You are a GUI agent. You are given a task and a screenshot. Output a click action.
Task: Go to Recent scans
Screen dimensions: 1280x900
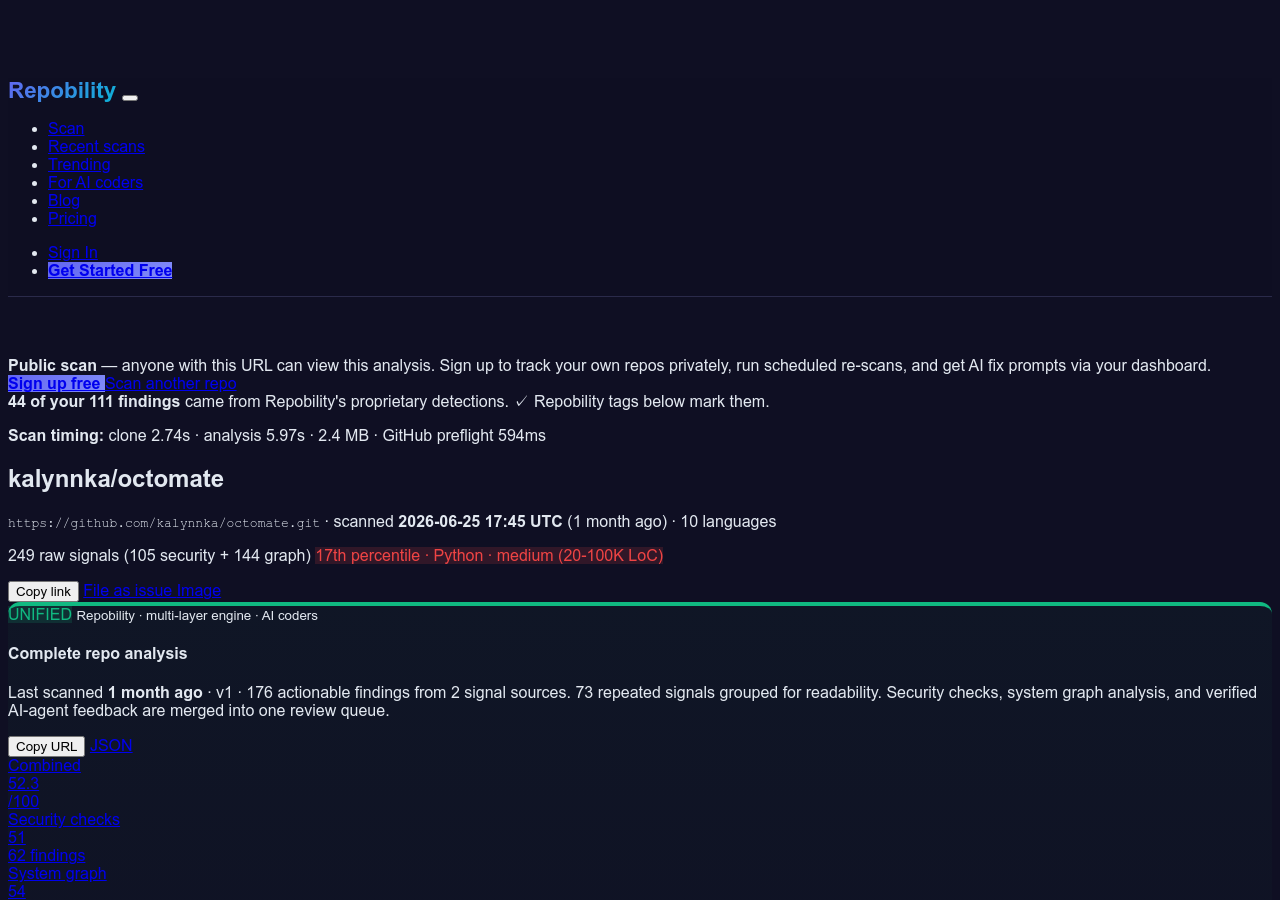pyautogui.click(x=96, y=146)
